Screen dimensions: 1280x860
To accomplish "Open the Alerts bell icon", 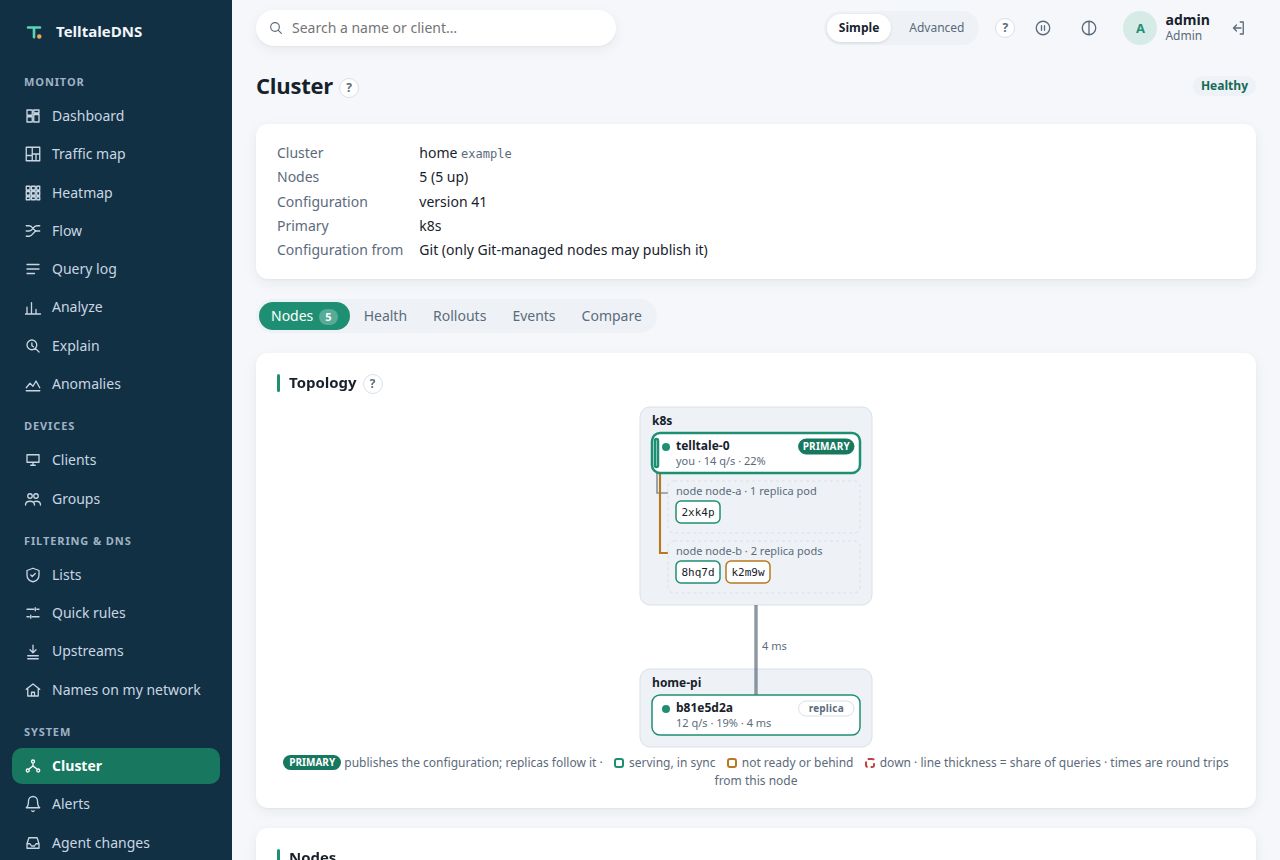I will (33, 804).
